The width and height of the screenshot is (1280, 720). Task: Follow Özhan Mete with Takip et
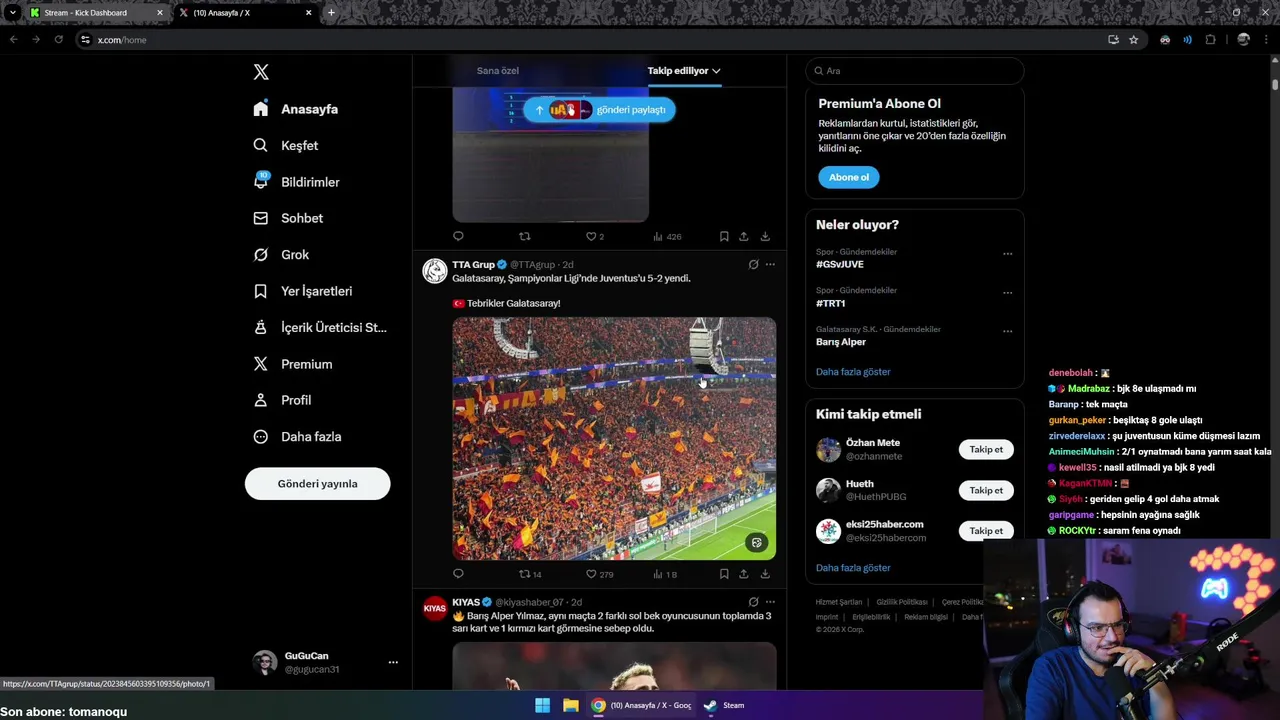click(x=986, y=449)
